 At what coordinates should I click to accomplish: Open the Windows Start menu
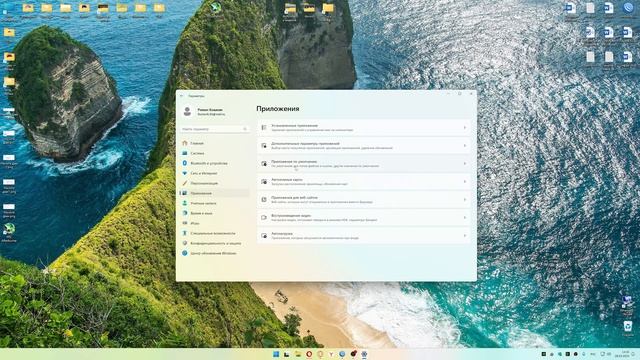tap(276, 354)
